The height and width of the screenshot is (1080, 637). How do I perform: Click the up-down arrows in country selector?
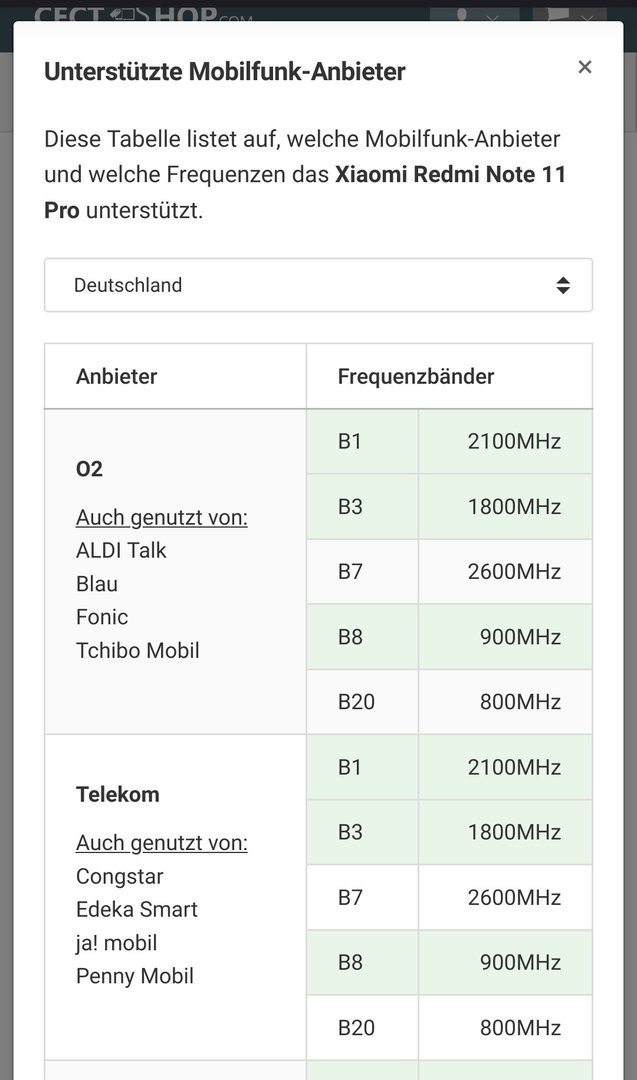coord(563,285)
